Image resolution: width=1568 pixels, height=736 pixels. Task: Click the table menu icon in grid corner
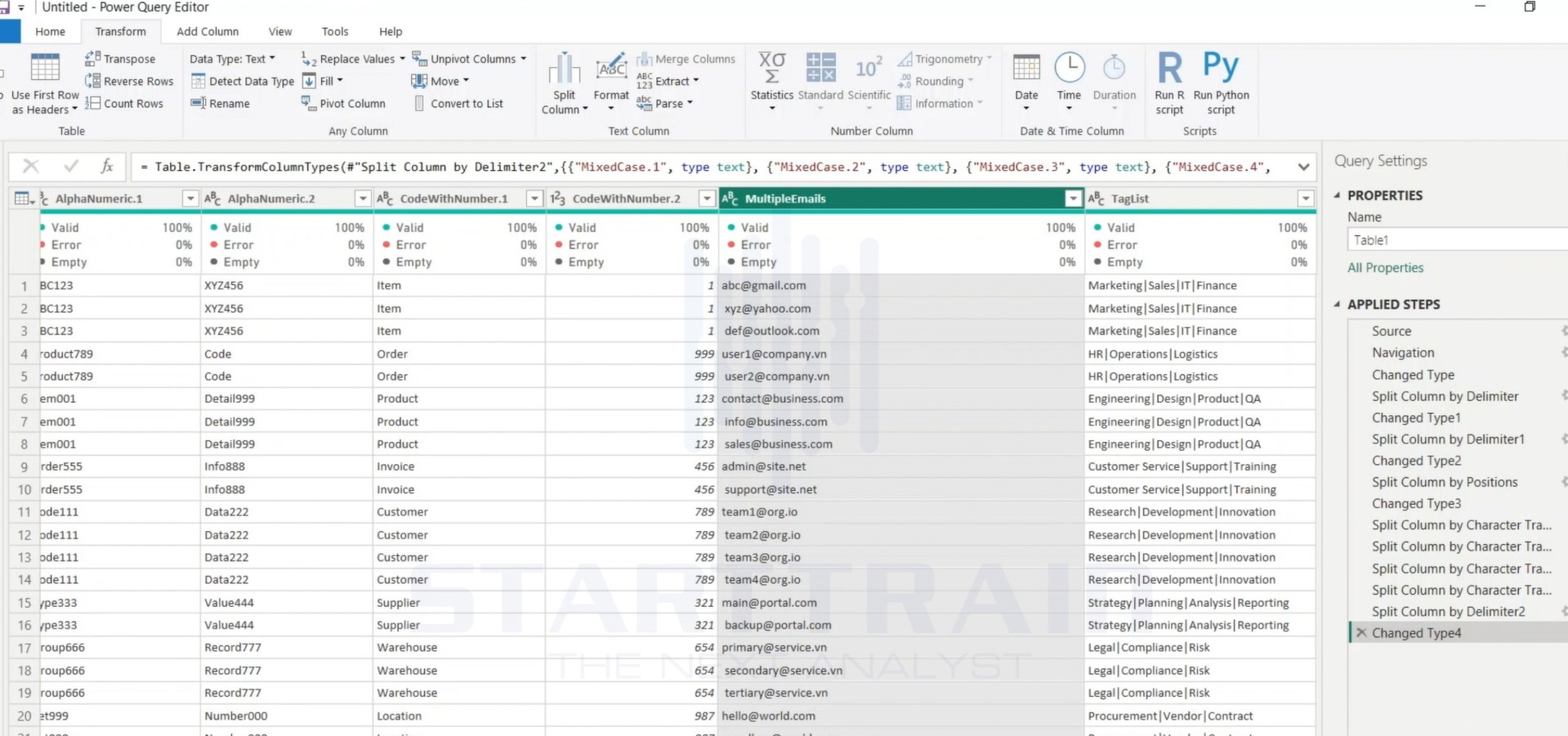point(24,198)
